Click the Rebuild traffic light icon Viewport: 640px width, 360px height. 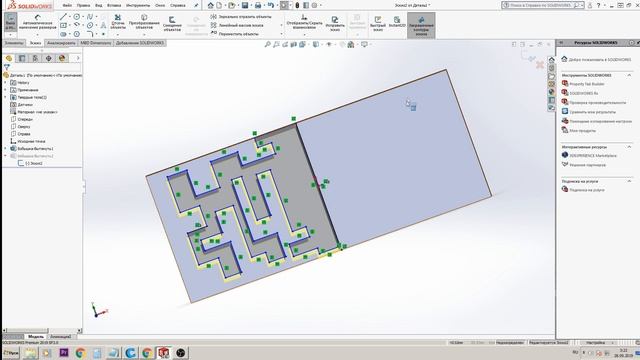[297, 5]
